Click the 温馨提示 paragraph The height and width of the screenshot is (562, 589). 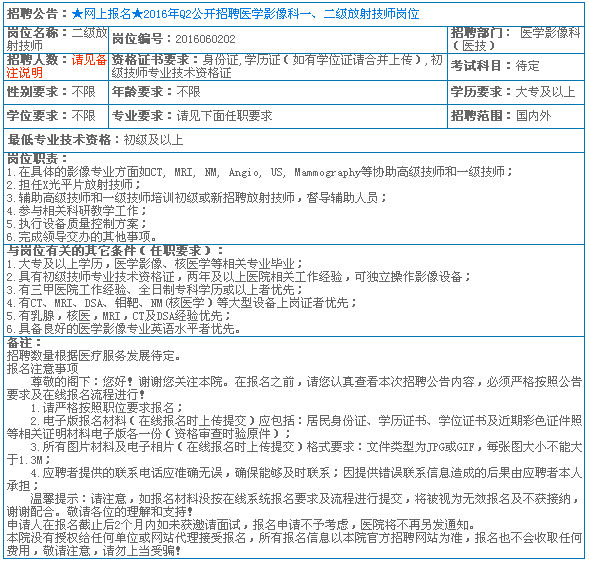294,505
